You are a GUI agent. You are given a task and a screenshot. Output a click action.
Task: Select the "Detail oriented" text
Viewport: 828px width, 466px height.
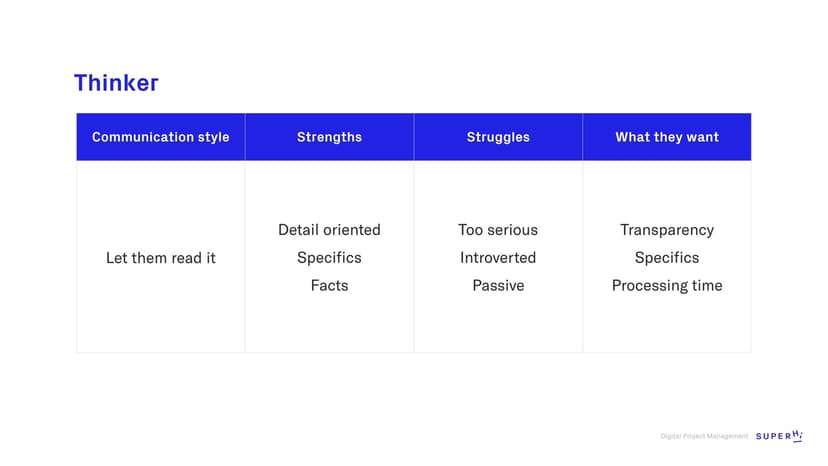point(329,230)
